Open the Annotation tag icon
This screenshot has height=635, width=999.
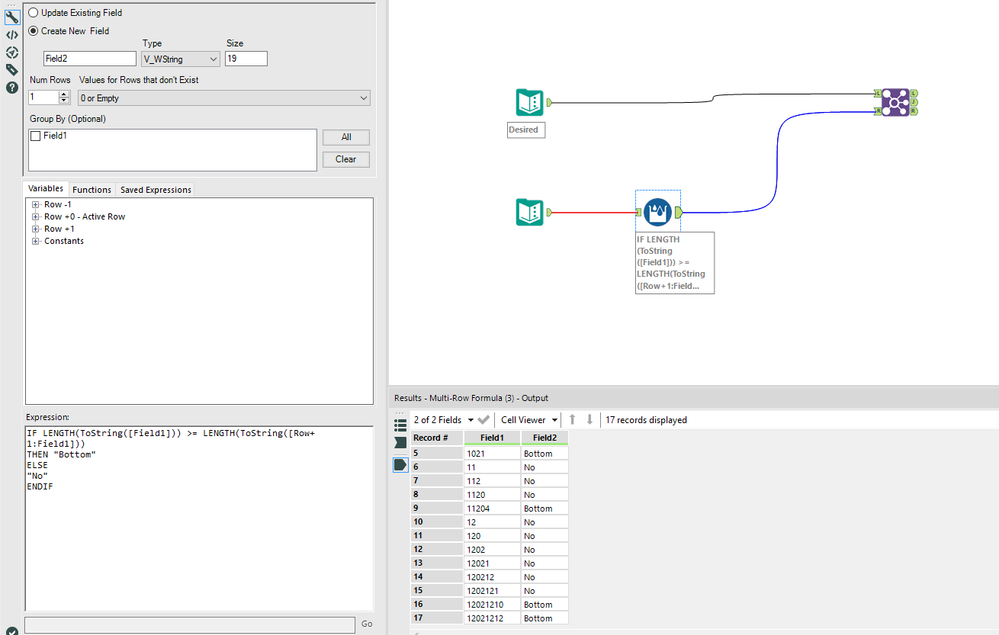click(12, 69)
